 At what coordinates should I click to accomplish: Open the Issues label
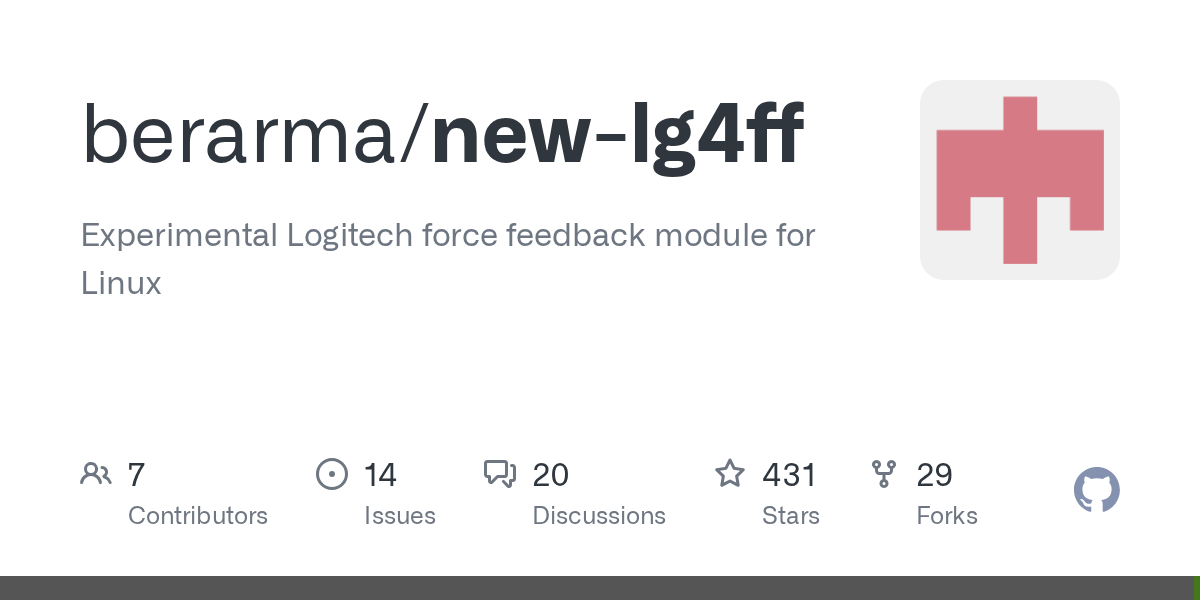coord(400,516)
